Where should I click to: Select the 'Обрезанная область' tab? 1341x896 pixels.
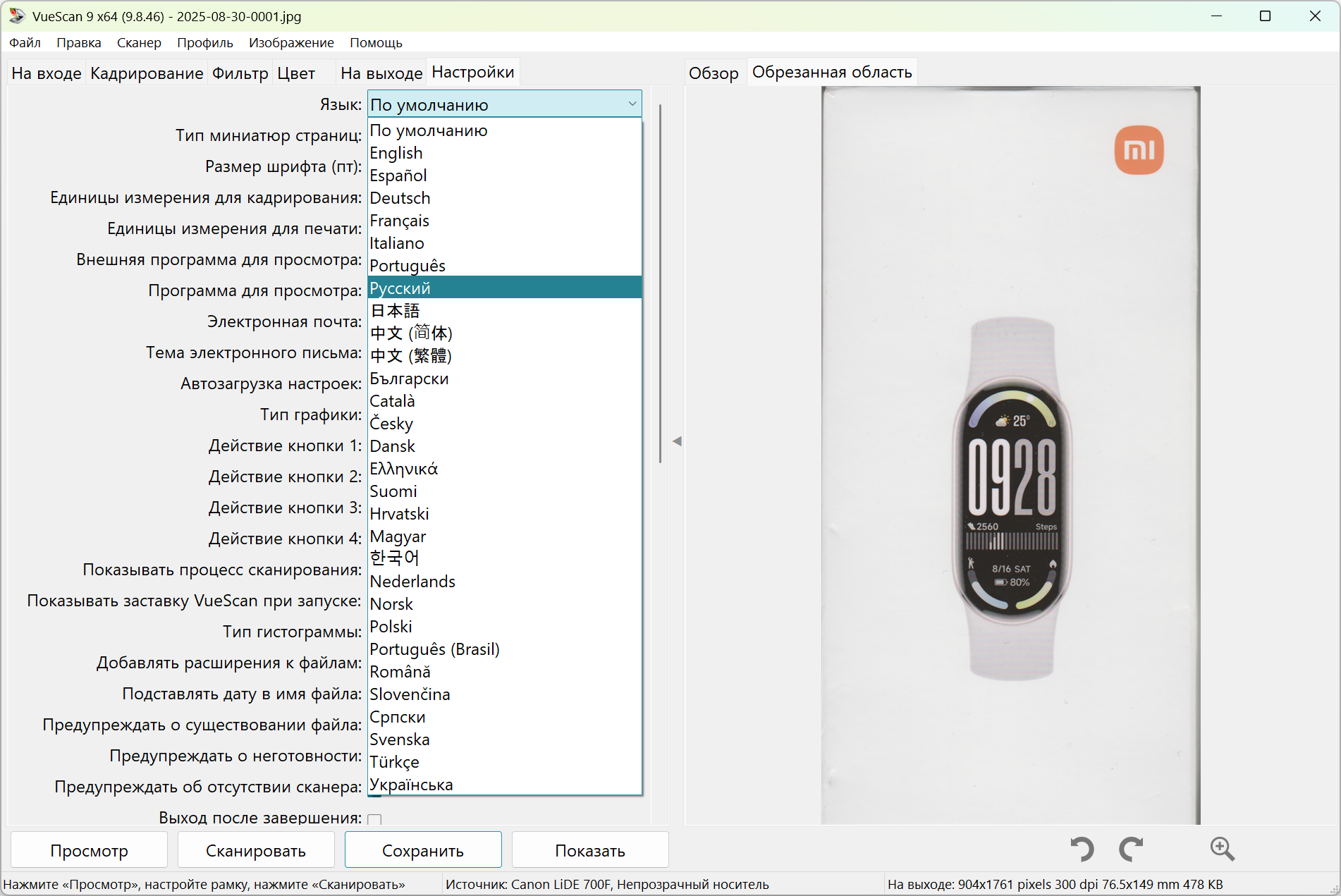coord(832,72)
